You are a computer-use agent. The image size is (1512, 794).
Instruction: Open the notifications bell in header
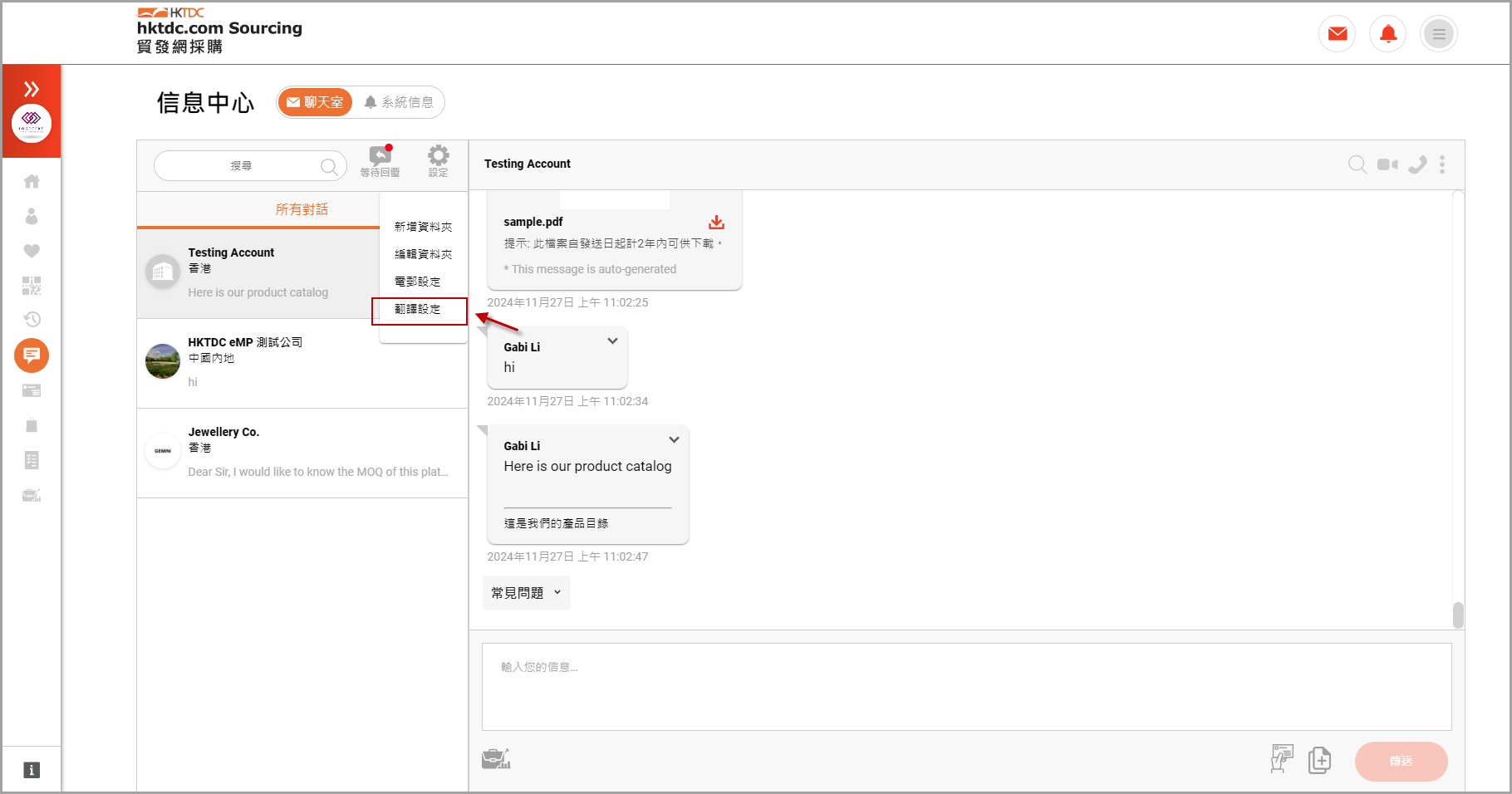tap(1388, 34)
